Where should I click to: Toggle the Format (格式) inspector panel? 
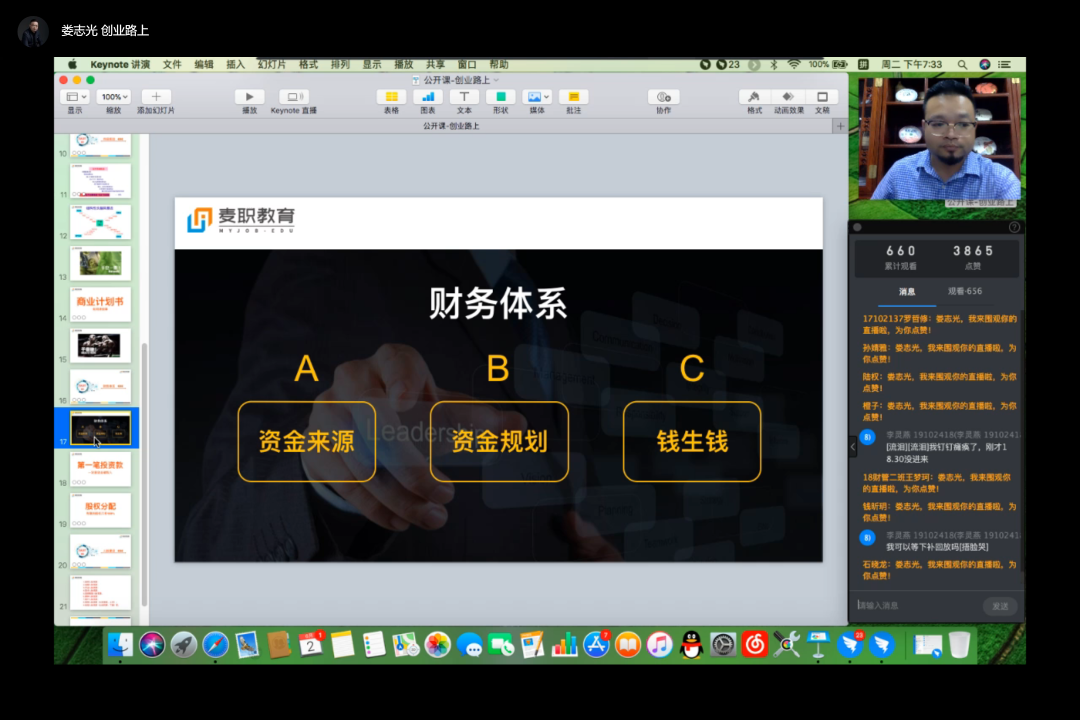click(x=754, y=97)
